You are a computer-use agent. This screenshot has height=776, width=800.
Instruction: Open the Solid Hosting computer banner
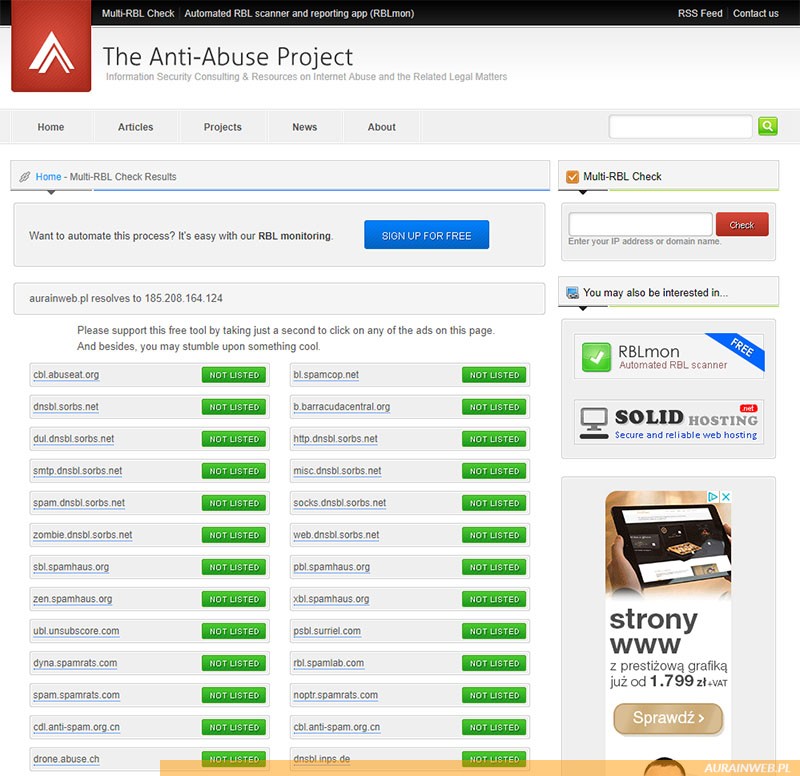point(668,421)
